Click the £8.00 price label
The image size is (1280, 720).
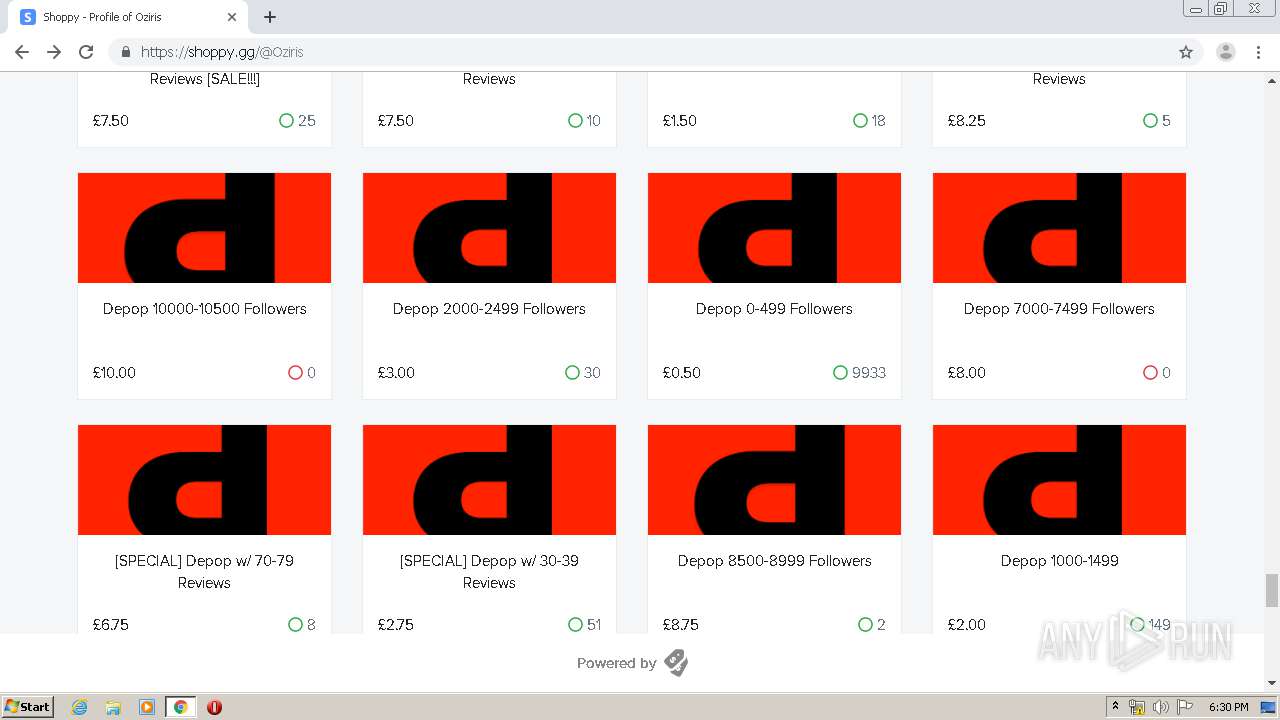click(x=966, y=373)
